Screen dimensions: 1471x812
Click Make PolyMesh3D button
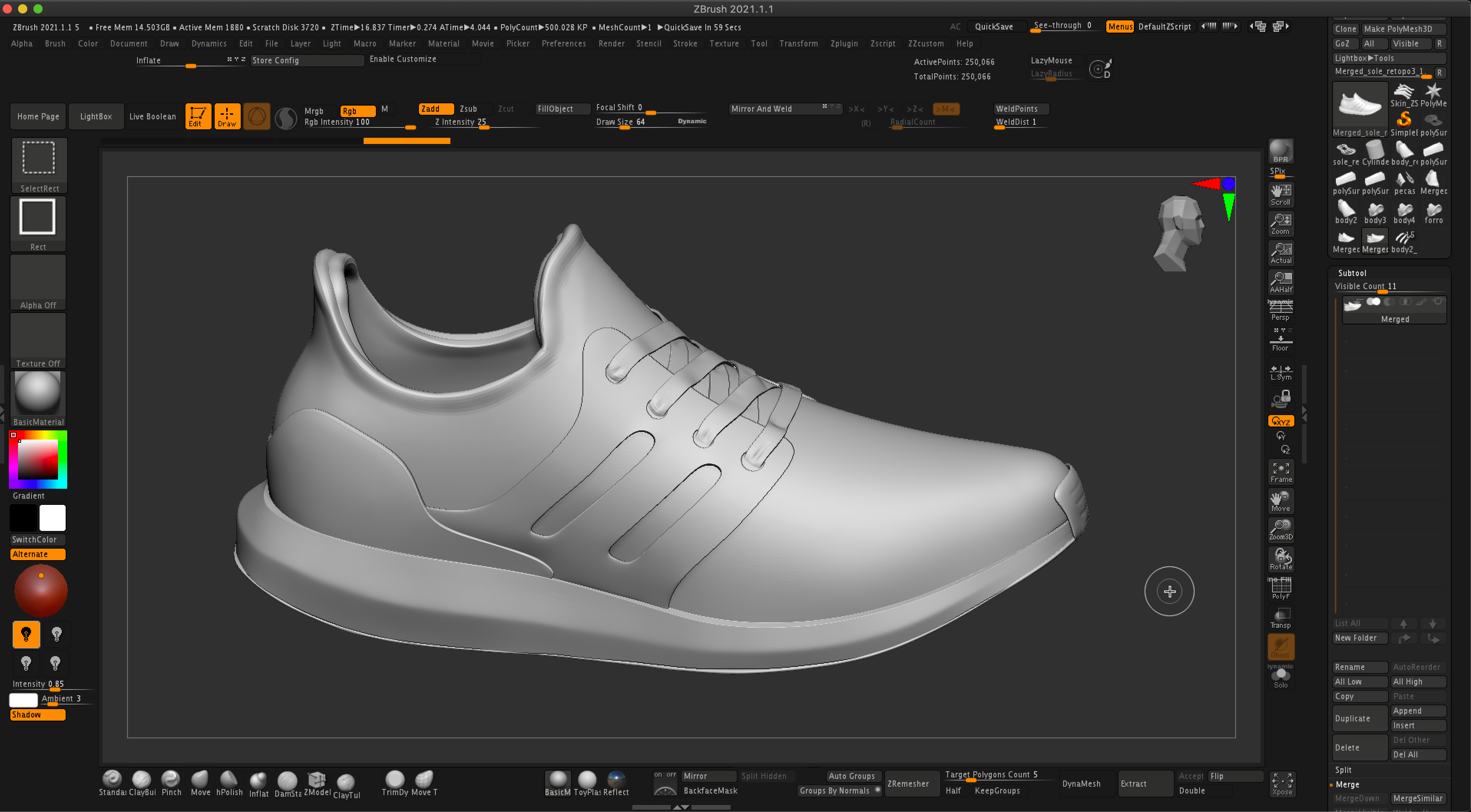1404,28
